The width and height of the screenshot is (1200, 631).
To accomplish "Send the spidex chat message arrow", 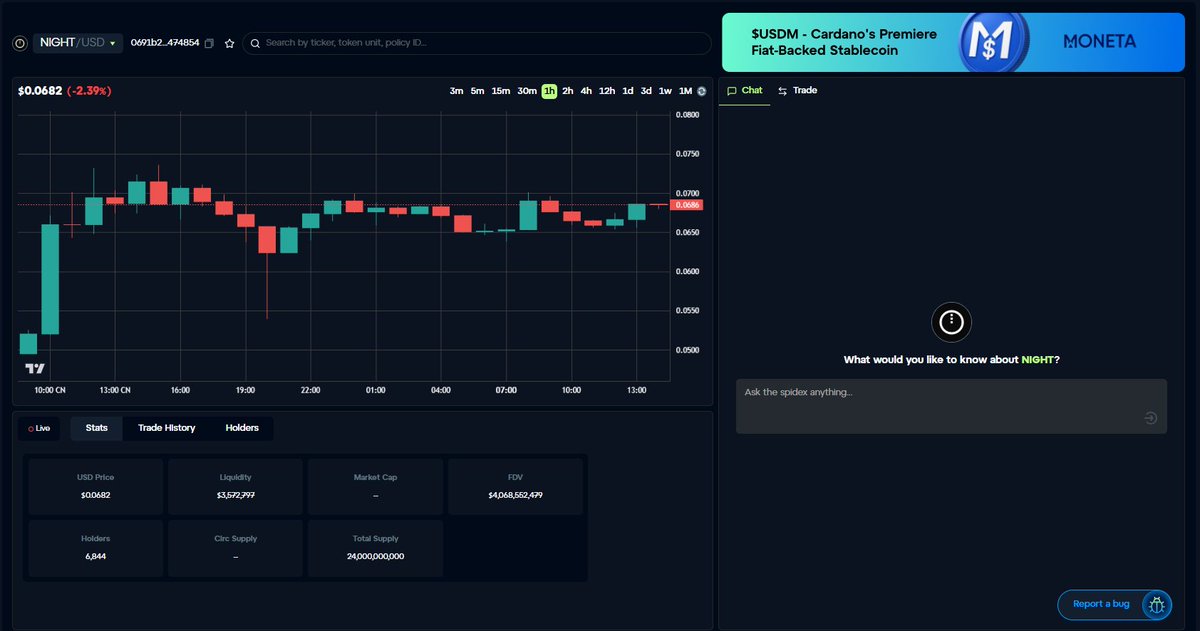I will [x=1151, y=418].
